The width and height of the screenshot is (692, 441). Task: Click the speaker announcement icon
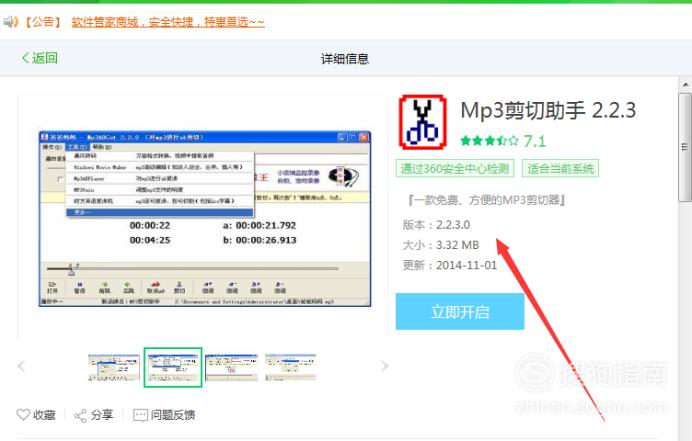(x=11, y=22)
